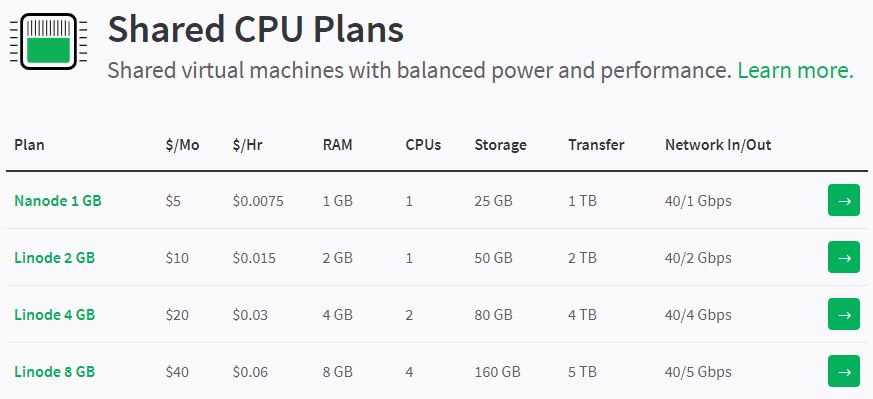This screenshot has width=873, height=399.
Task: Click the green arrow for Linode 8 GB
Action: [x=843, y=371]
